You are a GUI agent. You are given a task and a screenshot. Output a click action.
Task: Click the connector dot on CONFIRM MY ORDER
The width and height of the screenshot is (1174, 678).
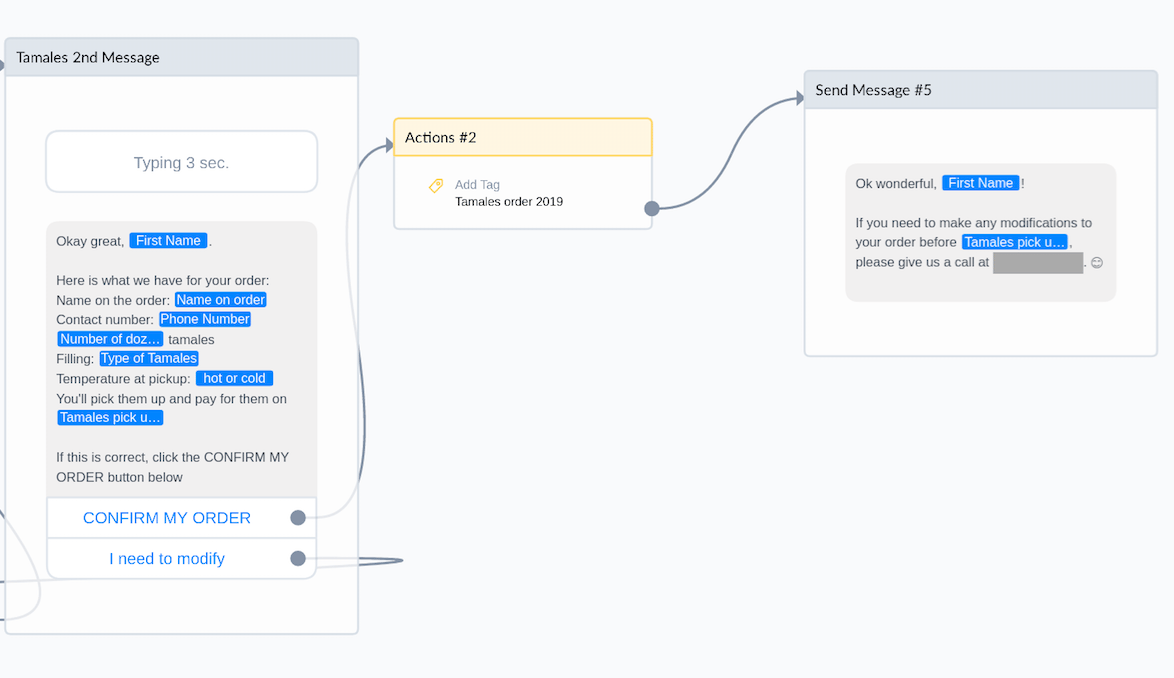pos(298,518)
